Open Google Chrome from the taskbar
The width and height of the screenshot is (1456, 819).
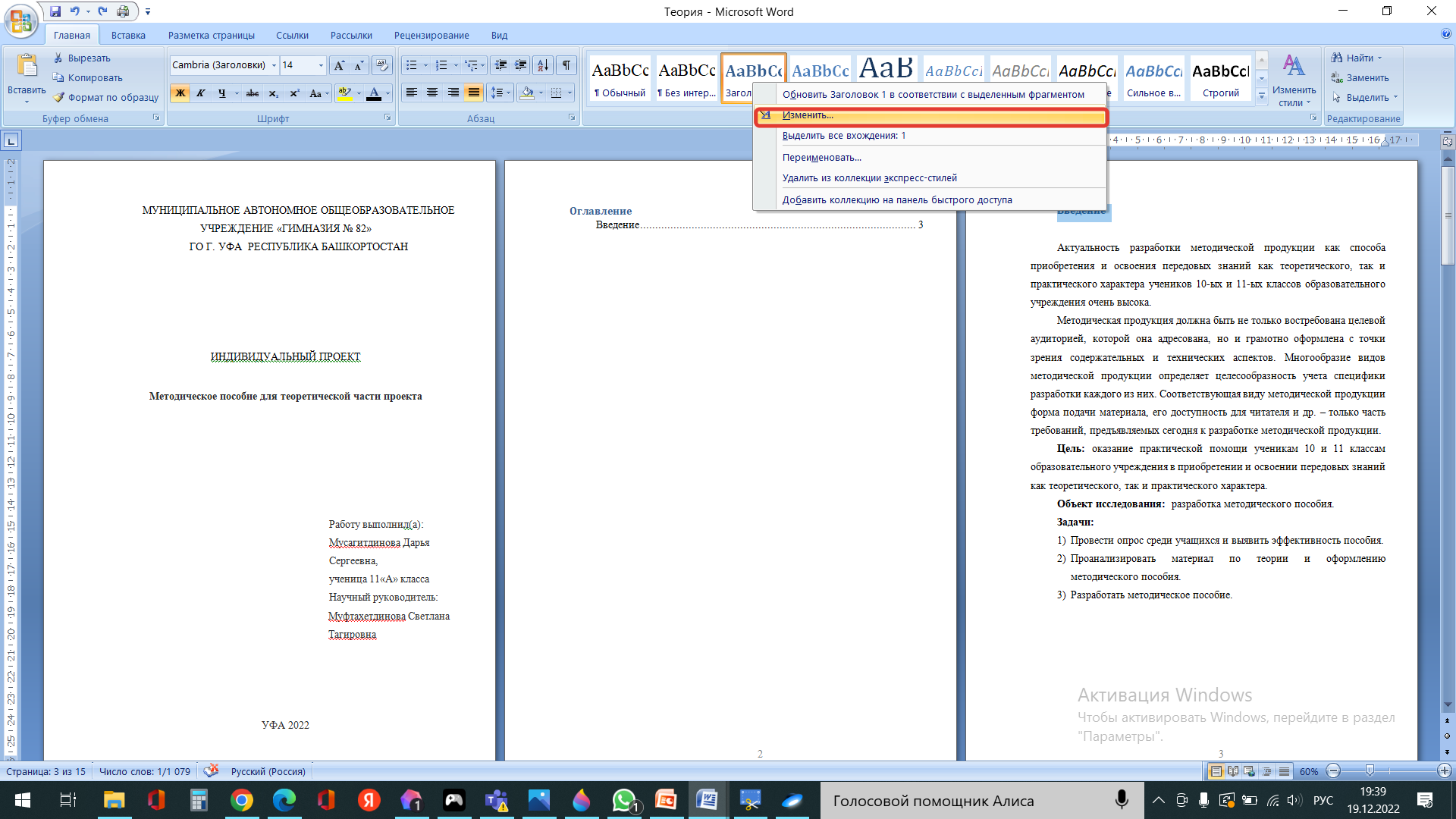click(x=241, y=800)
